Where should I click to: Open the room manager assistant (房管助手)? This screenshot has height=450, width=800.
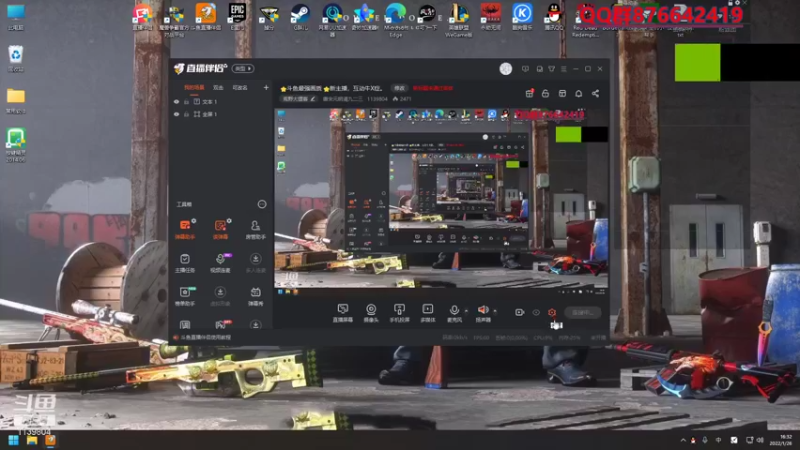pos(255,229)
